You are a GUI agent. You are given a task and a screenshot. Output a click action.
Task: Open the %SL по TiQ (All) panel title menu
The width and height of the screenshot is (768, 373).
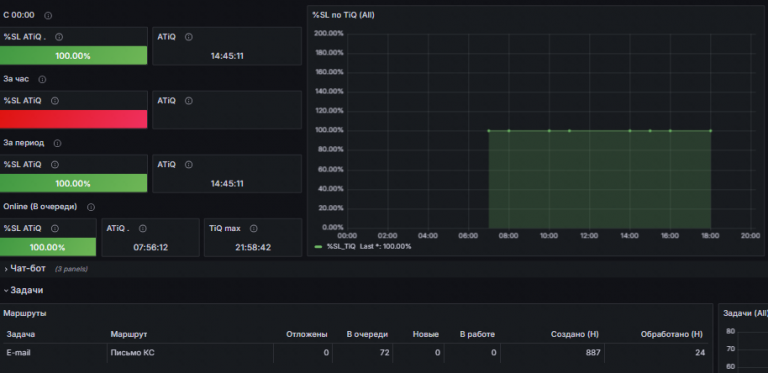click(x=343, y=15)
